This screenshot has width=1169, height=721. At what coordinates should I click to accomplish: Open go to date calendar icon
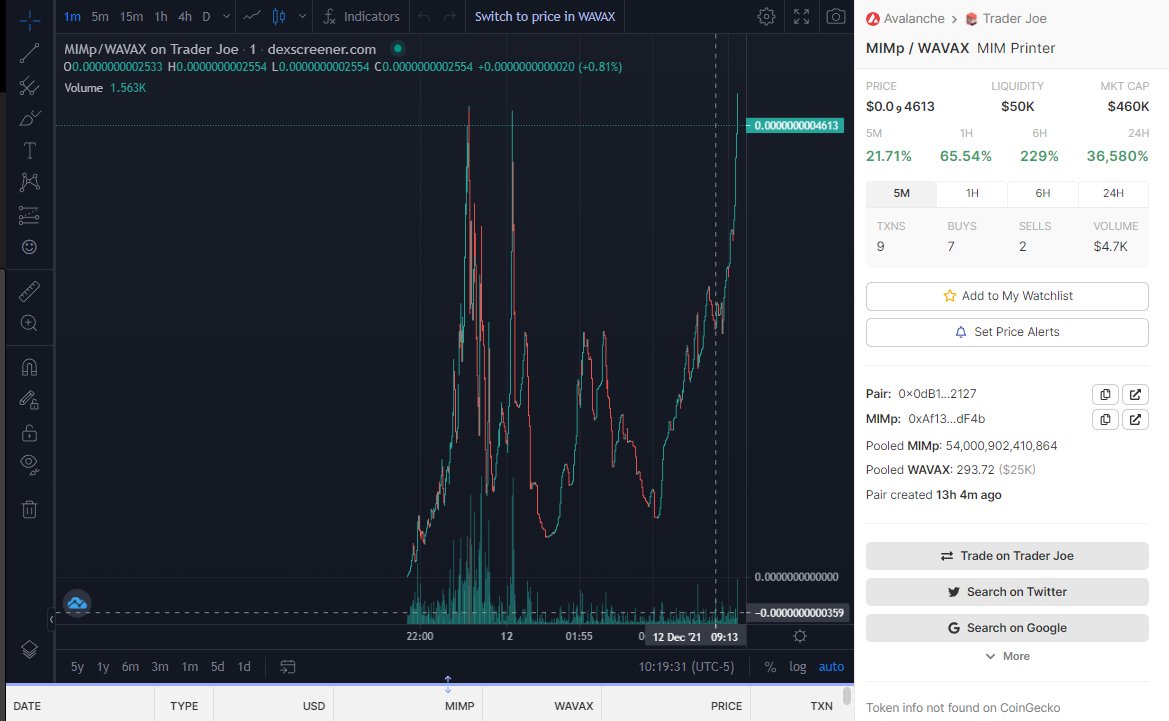click(x=288, y=667)
